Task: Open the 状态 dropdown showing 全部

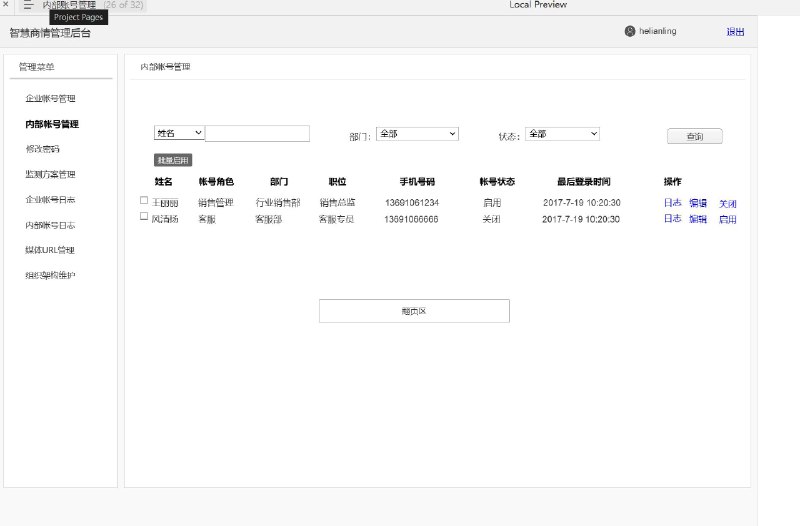Action: pos(562,134)
